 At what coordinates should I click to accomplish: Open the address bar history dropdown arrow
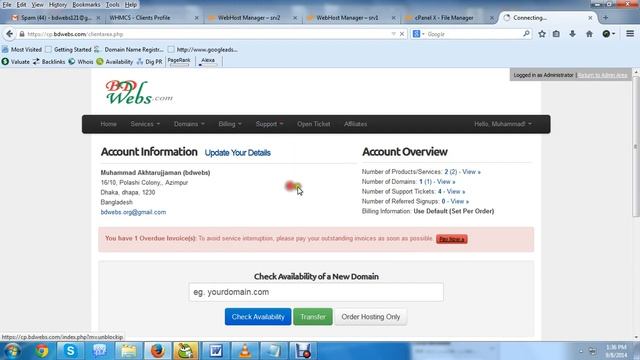coord(393,34)
